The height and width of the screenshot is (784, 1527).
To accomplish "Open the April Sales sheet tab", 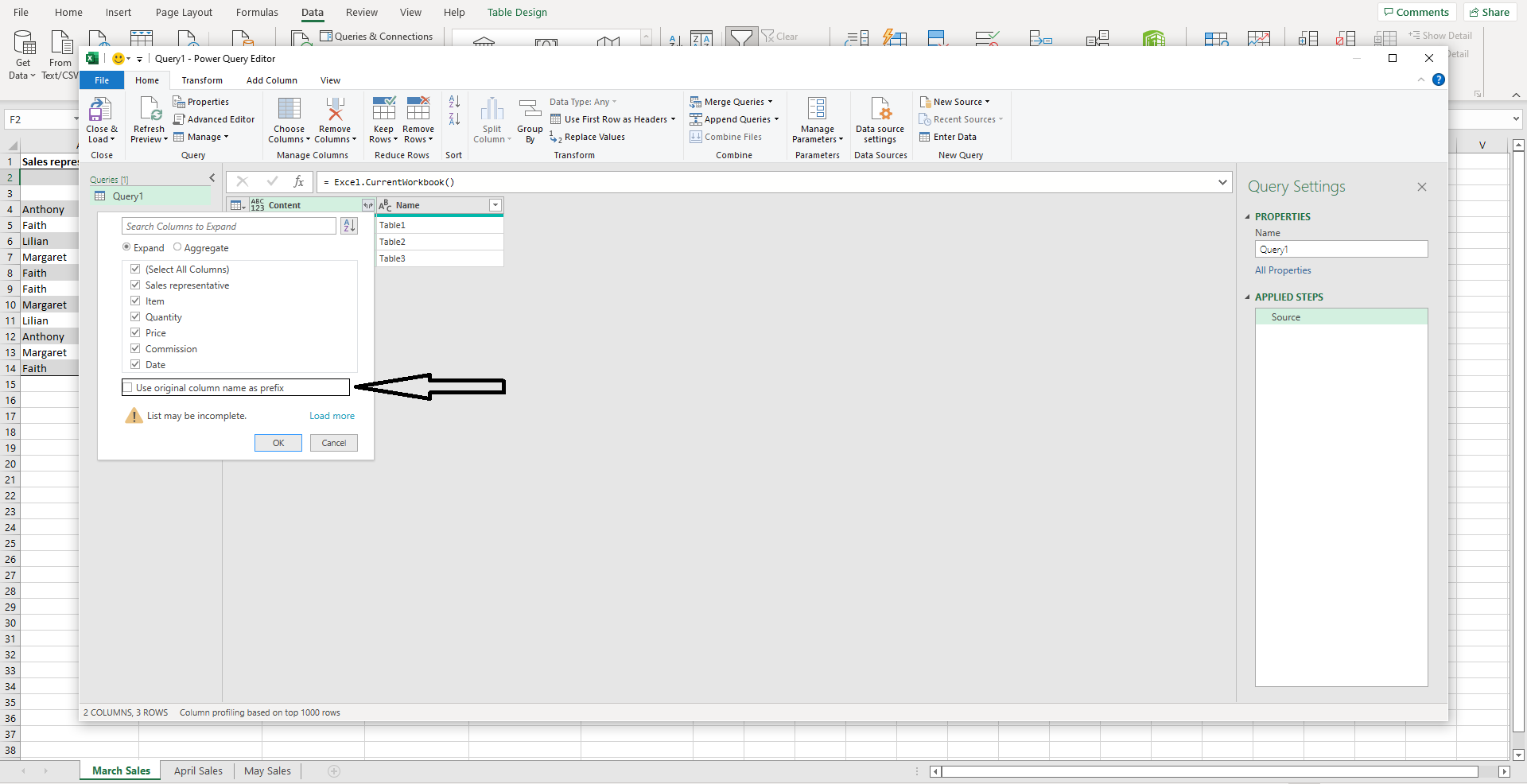I will point(197,770).
